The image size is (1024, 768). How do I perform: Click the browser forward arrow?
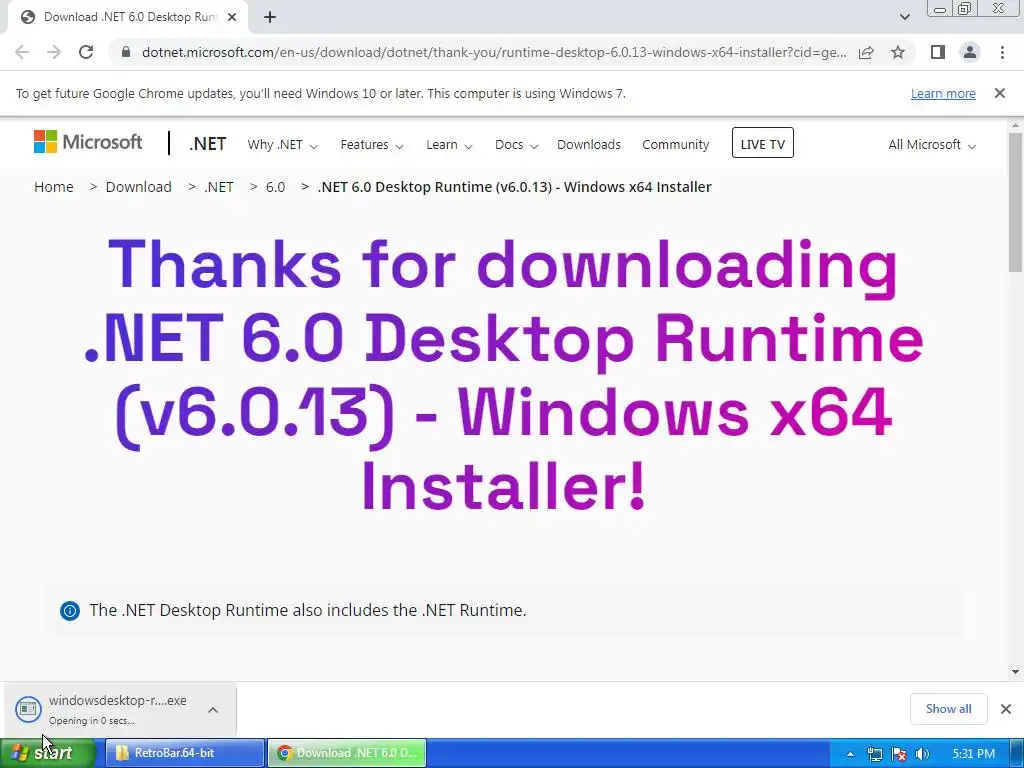(54, 52)
